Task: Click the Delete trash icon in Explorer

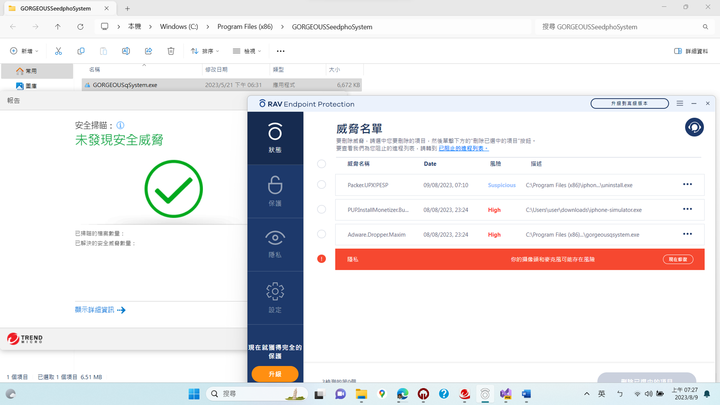Action: click(x=171, y=51)
